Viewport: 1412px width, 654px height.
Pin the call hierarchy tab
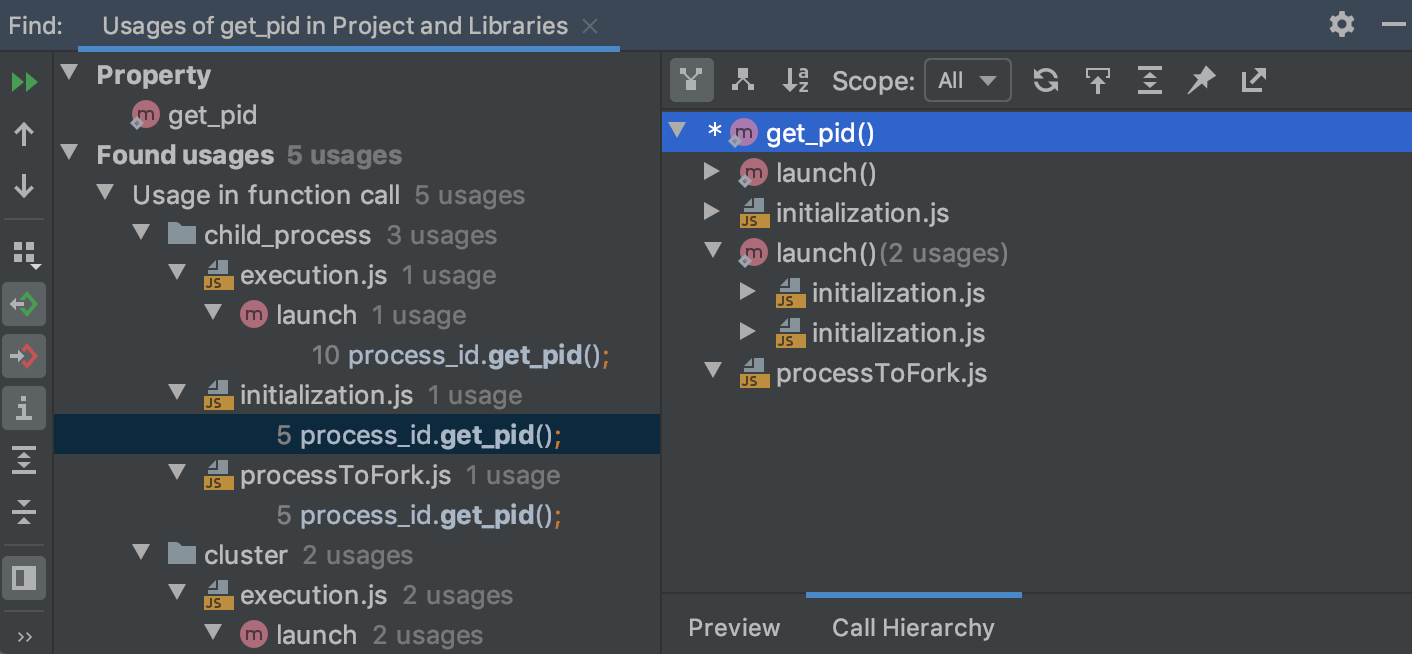coord(1201,81)
